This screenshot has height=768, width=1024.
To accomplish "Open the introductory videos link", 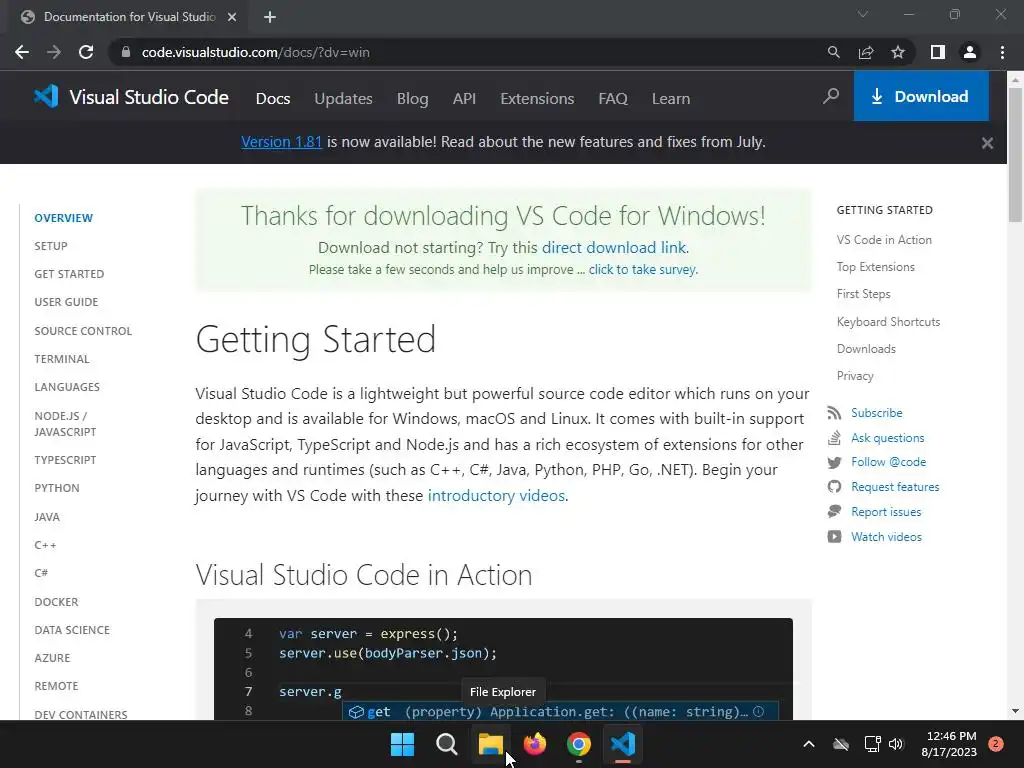I will [496, 496].
